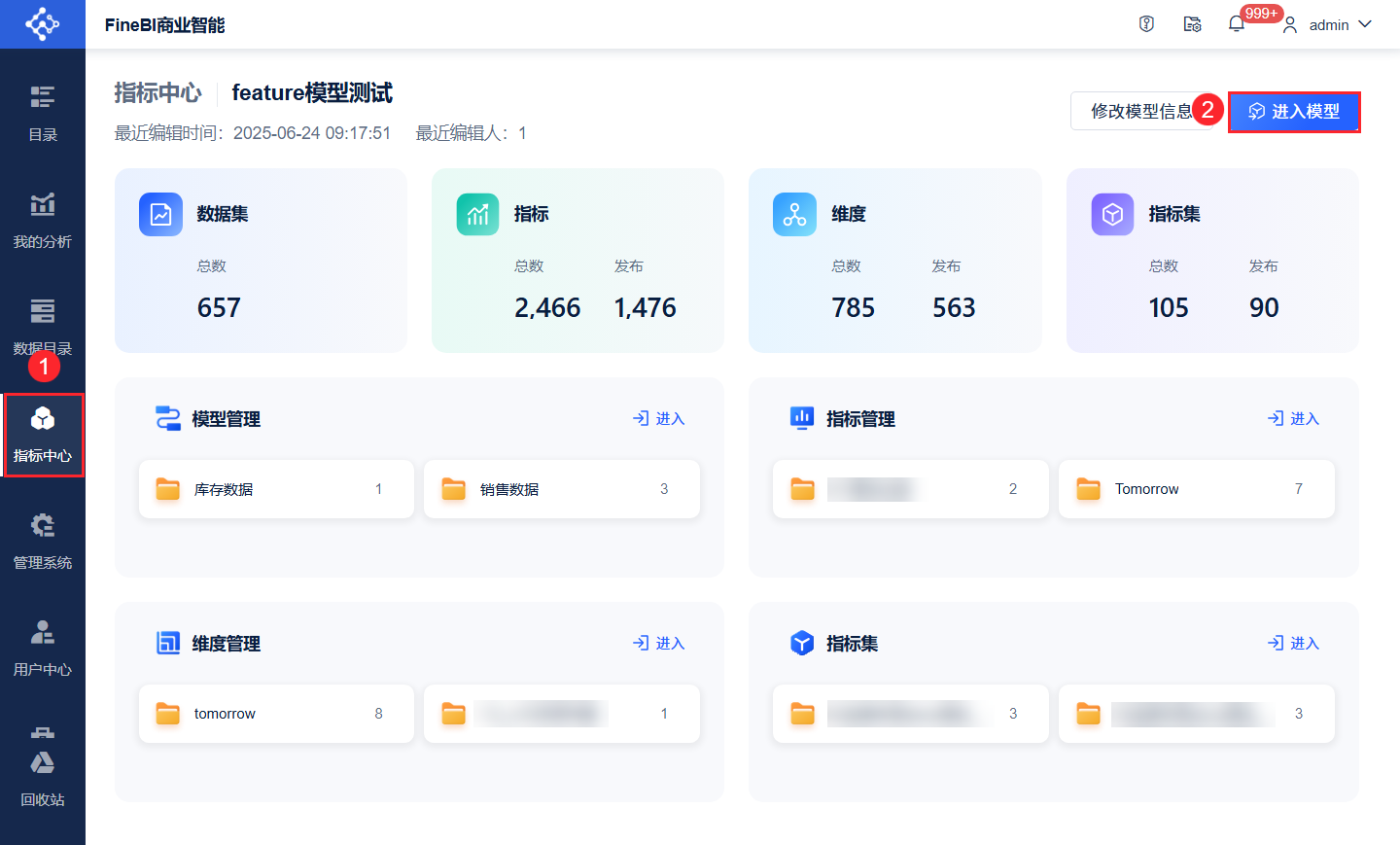The width and height of the screenshot is (1400, 845).
Task: Select 指标中心 in the sidebar
Action: click(x=43, y=435)
